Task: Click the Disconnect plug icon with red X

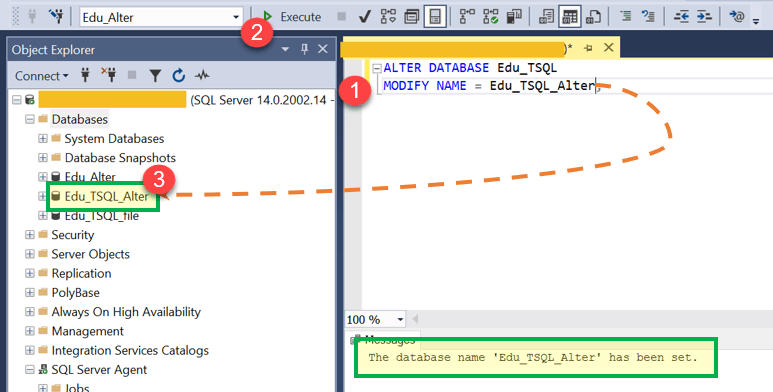Action: 108,75
